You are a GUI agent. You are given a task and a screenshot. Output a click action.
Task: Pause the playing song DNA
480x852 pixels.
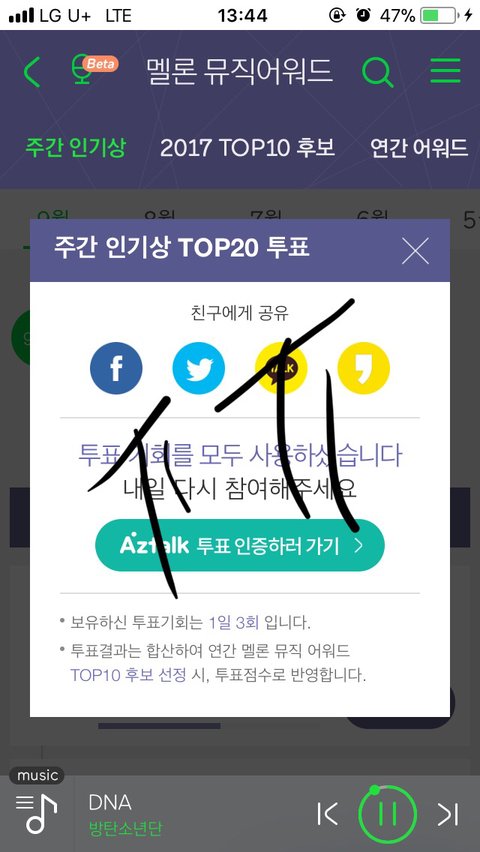388,813
